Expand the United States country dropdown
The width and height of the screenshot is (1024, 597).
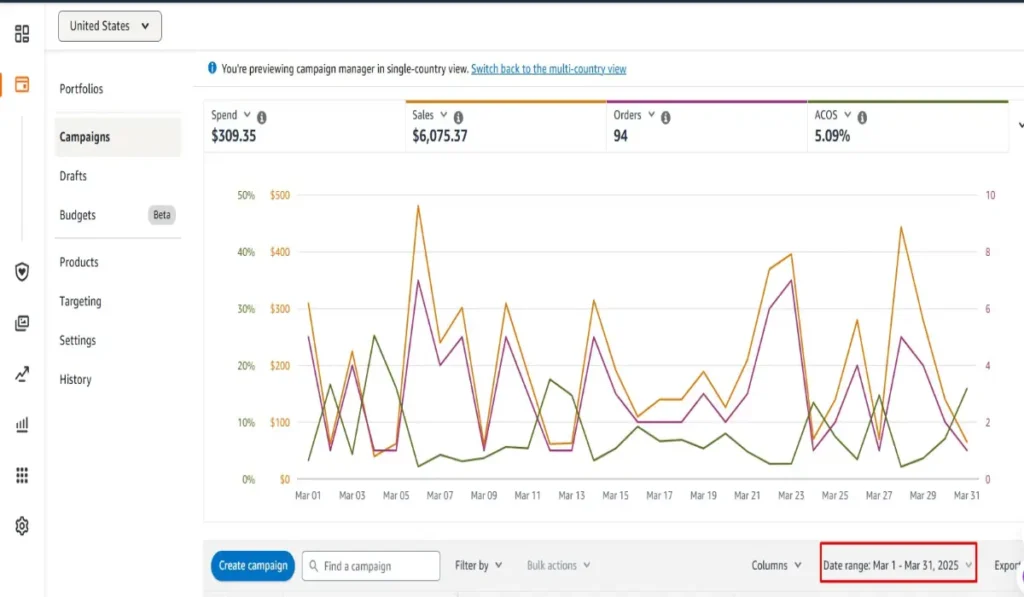coord(110,26)
